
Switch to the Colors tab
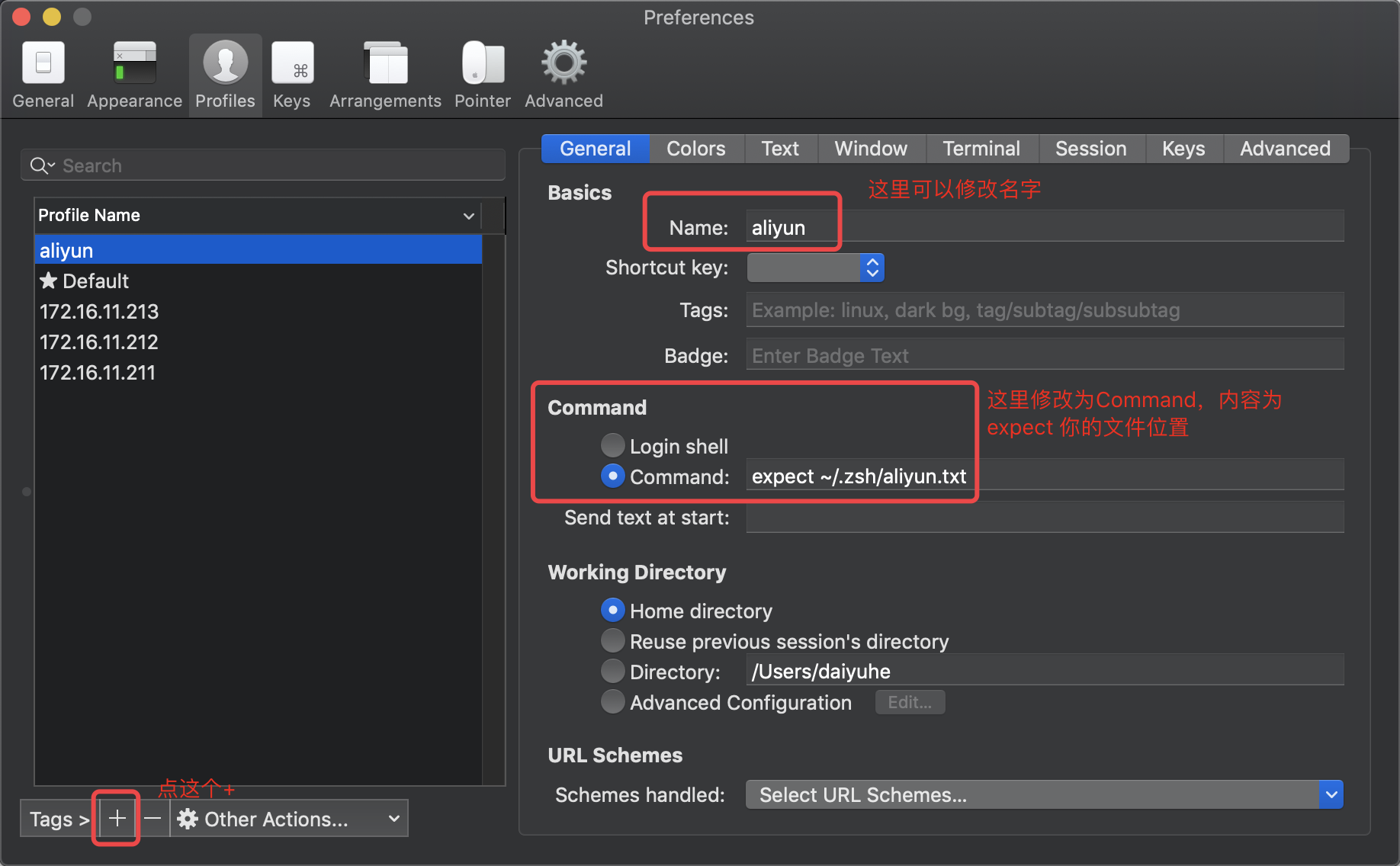point(695,148)
